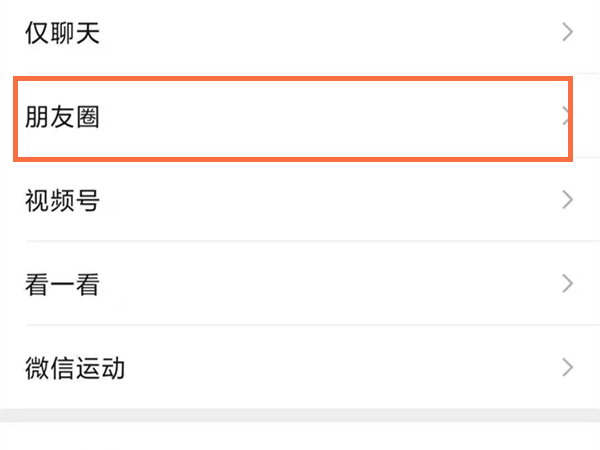600x450 pixels.
Task: Click the orange highlighted box around 朋友圈
Action: click(292, 80)
